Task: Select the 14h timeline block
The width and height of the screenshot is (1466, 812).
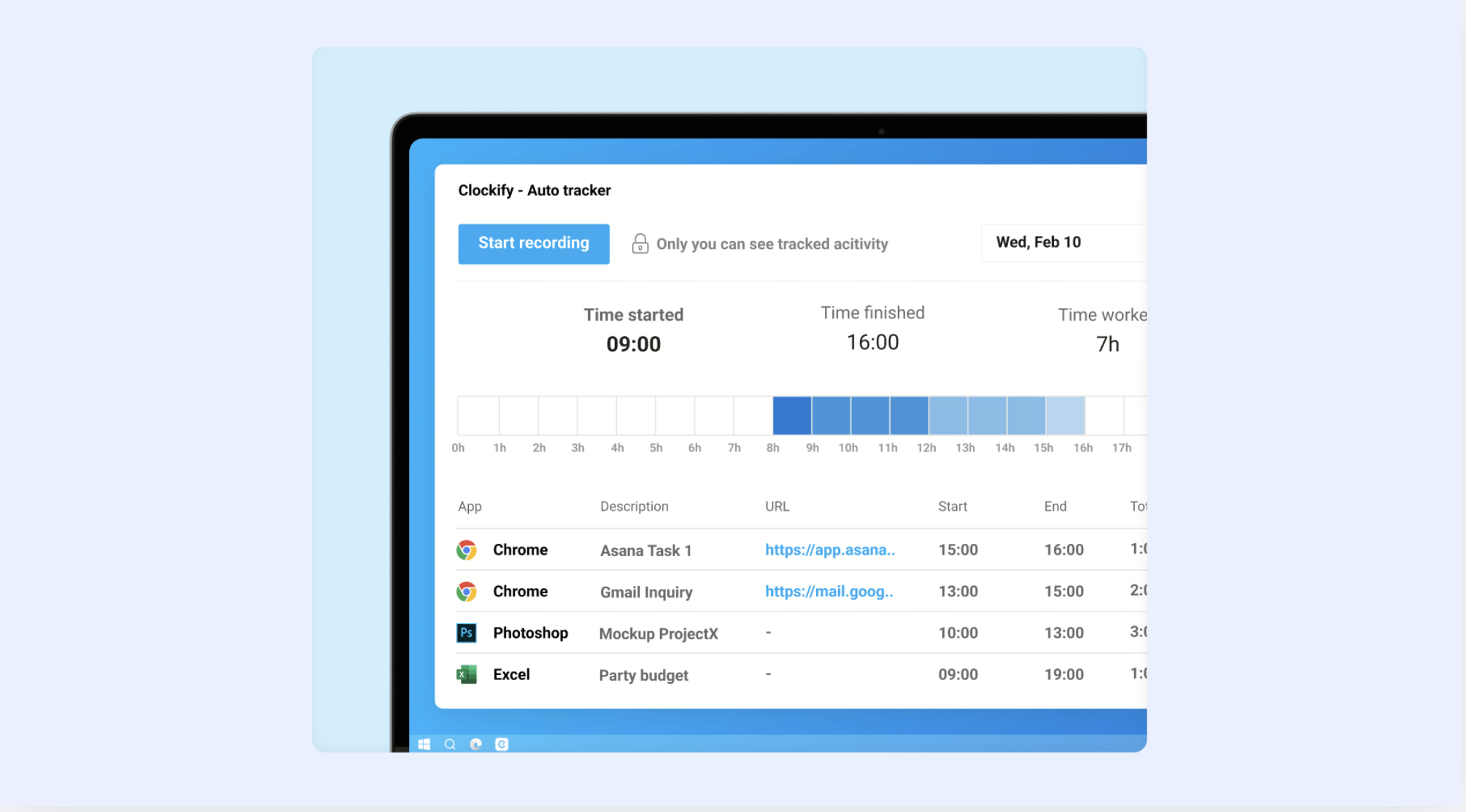Action: coord(1026,415)
